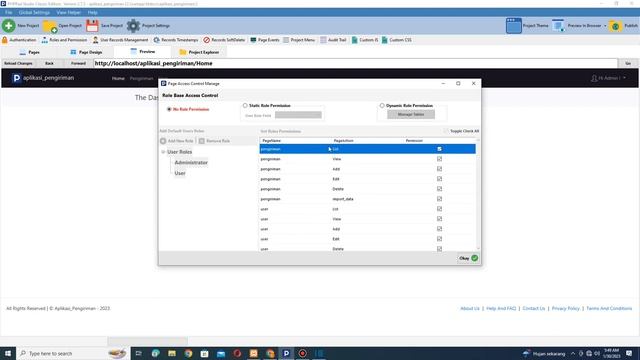Open Custom JS editor
Image resolution: width=640 pixels, height=360 pixels.
click(364, 40)
